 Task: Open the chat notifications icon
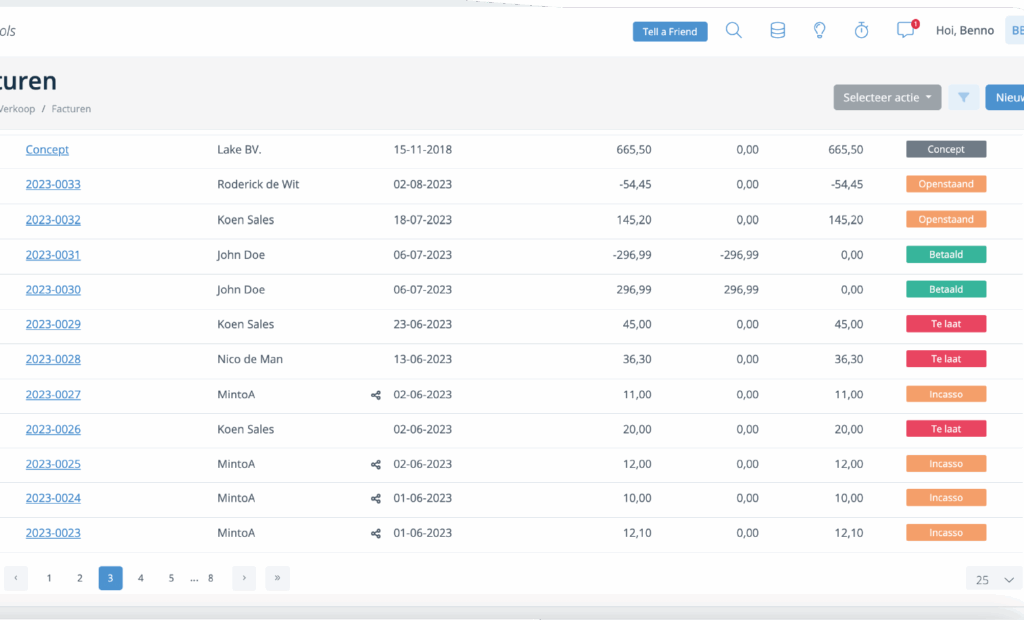[x=906, y=29]
